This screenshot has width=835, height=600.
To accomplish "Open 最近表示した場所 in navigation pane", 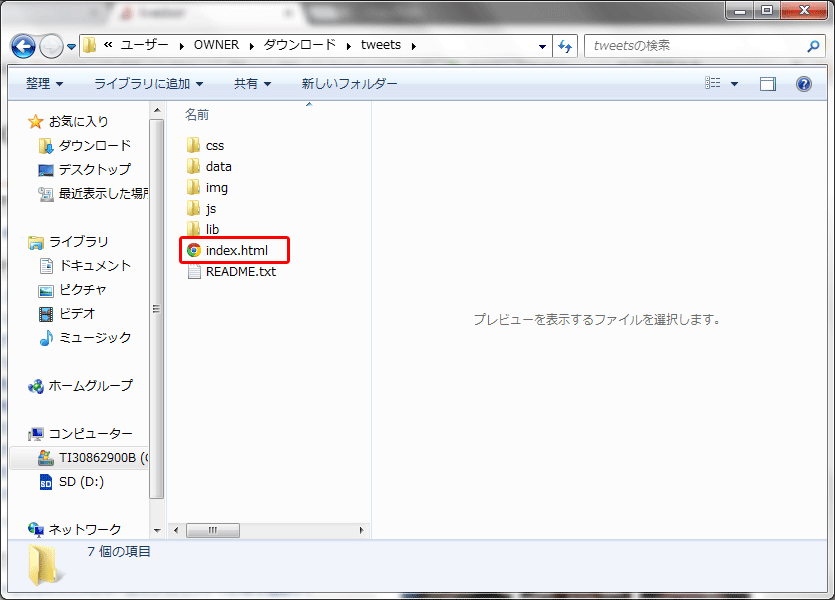I will (x=103, y=193).
